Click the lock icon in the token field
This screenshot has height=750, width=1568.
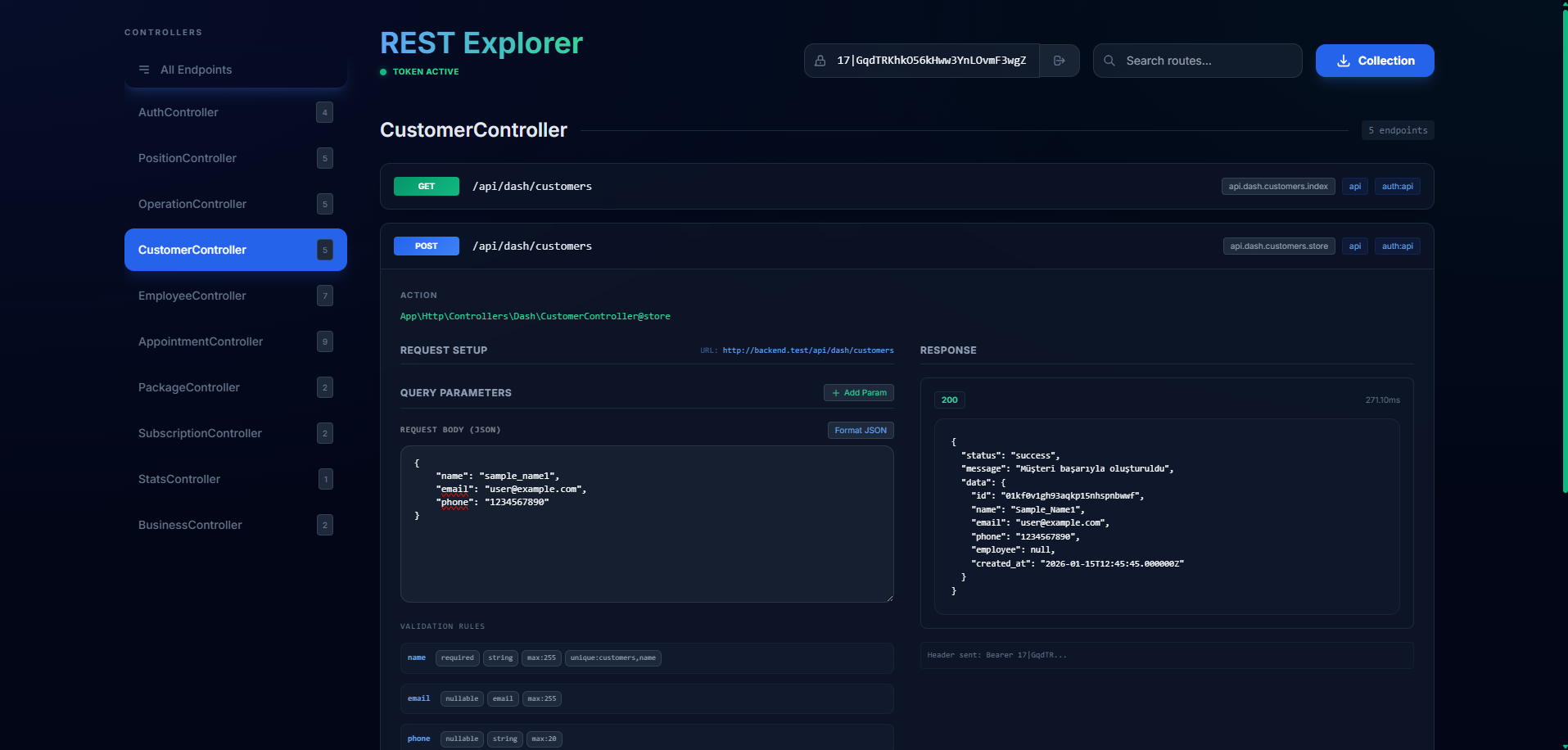point(821,60)
